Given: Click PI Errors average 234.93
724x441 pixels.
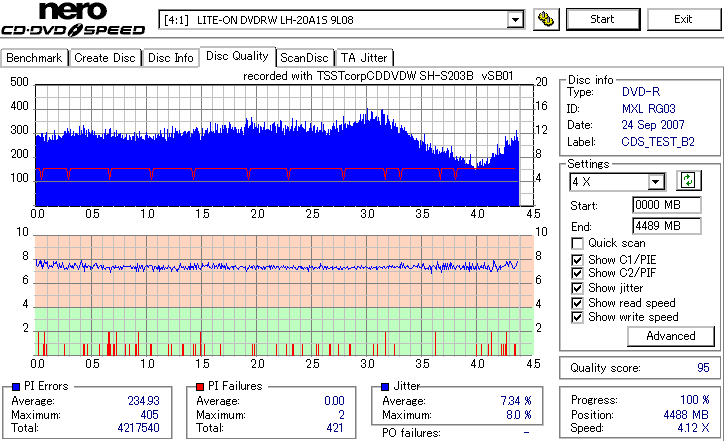Looking at the screenshot, I should pyautogui.click(x=143, y=401).
